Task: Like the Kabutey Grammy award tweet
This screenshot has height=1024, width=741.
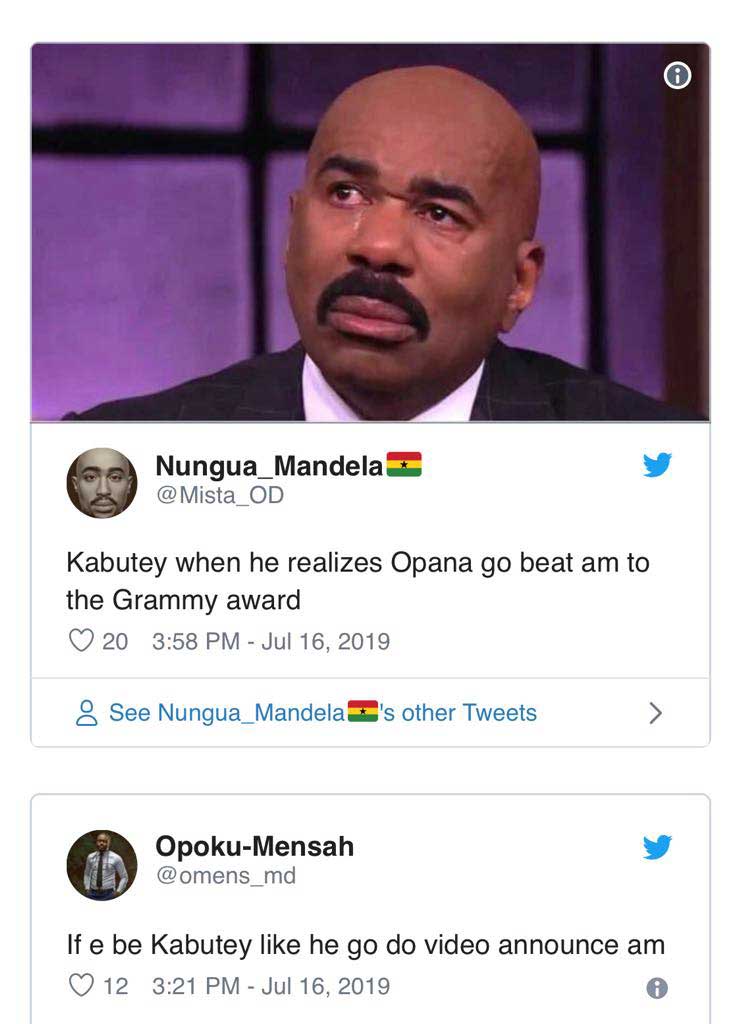Action: 81,641
